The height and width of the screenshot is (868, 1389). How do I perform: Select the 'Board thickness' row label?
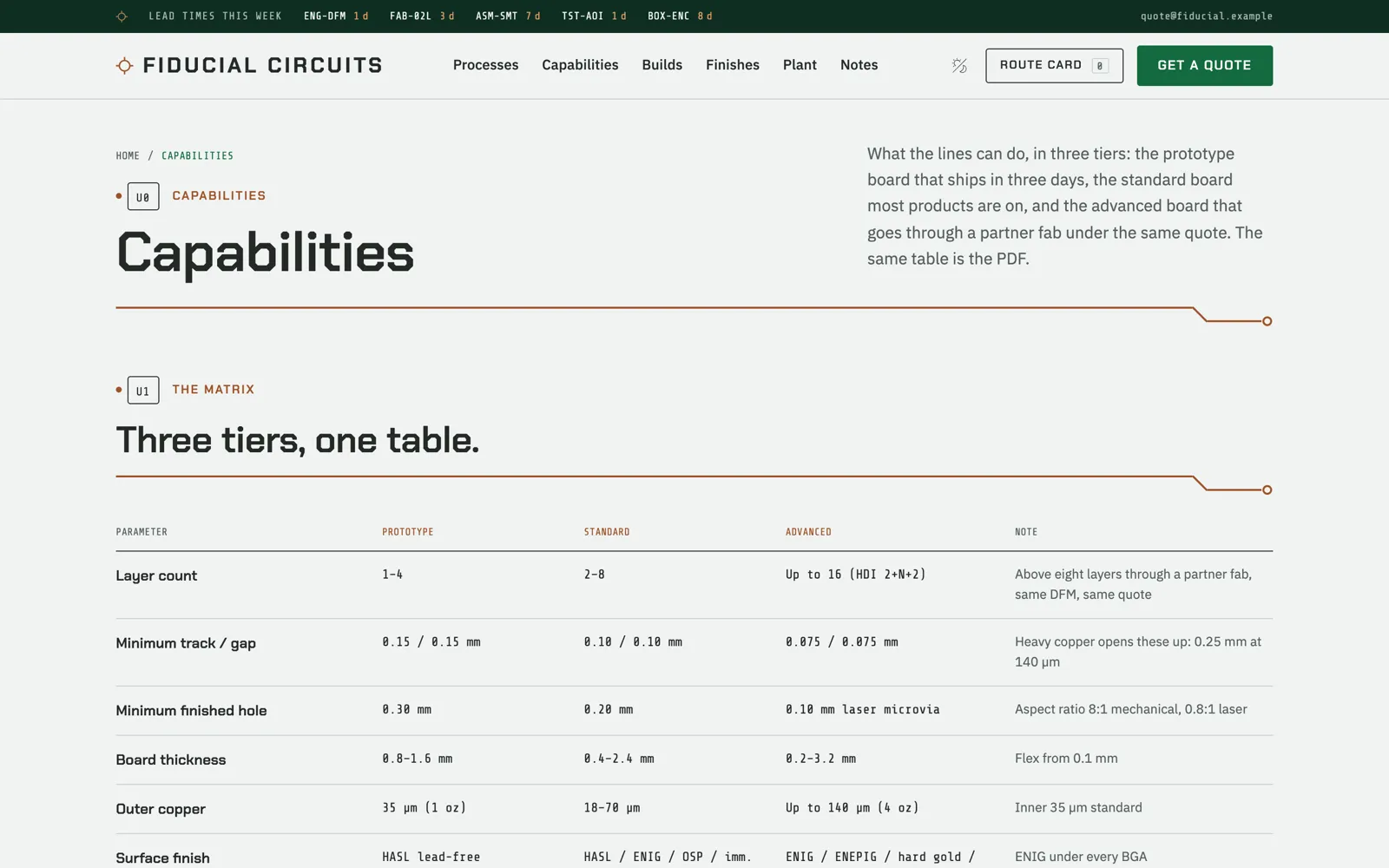point(171,760)
